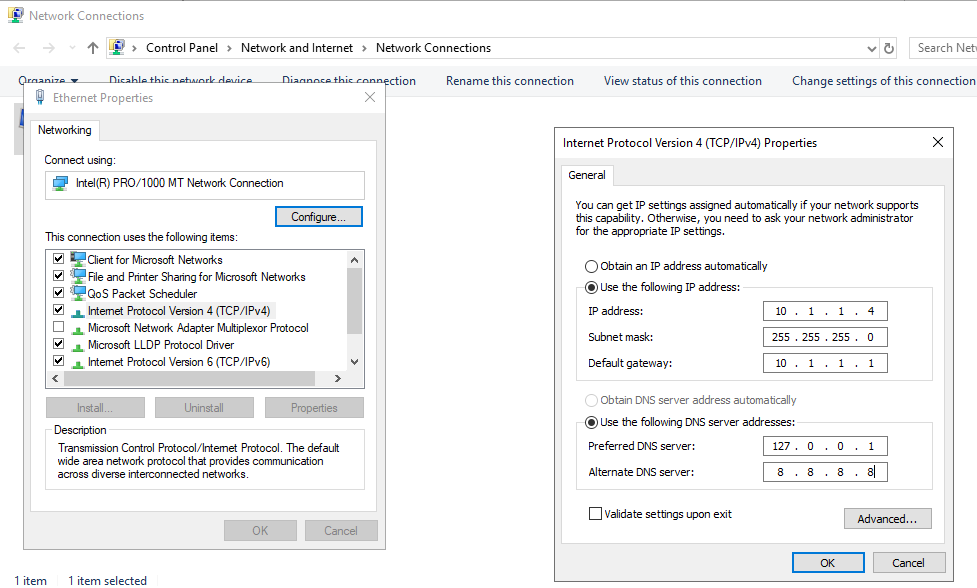The width and height of the screenshot is (977, 588).
Task: Select the QoS Packet Scheduler icon
Action: coord(79,293)
